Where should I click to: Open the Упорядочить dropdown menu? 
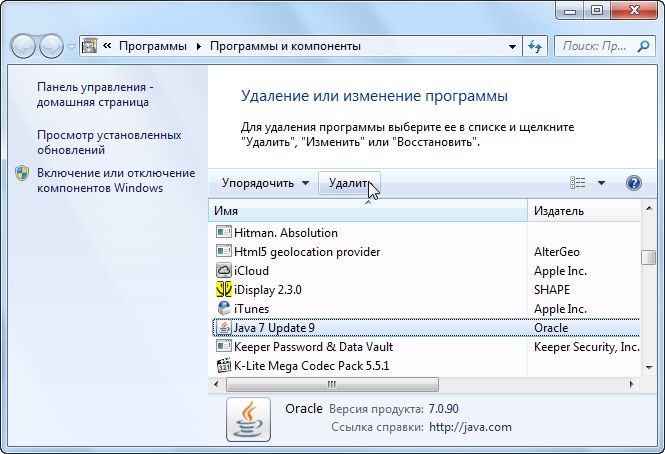click(x=265, y=183)
